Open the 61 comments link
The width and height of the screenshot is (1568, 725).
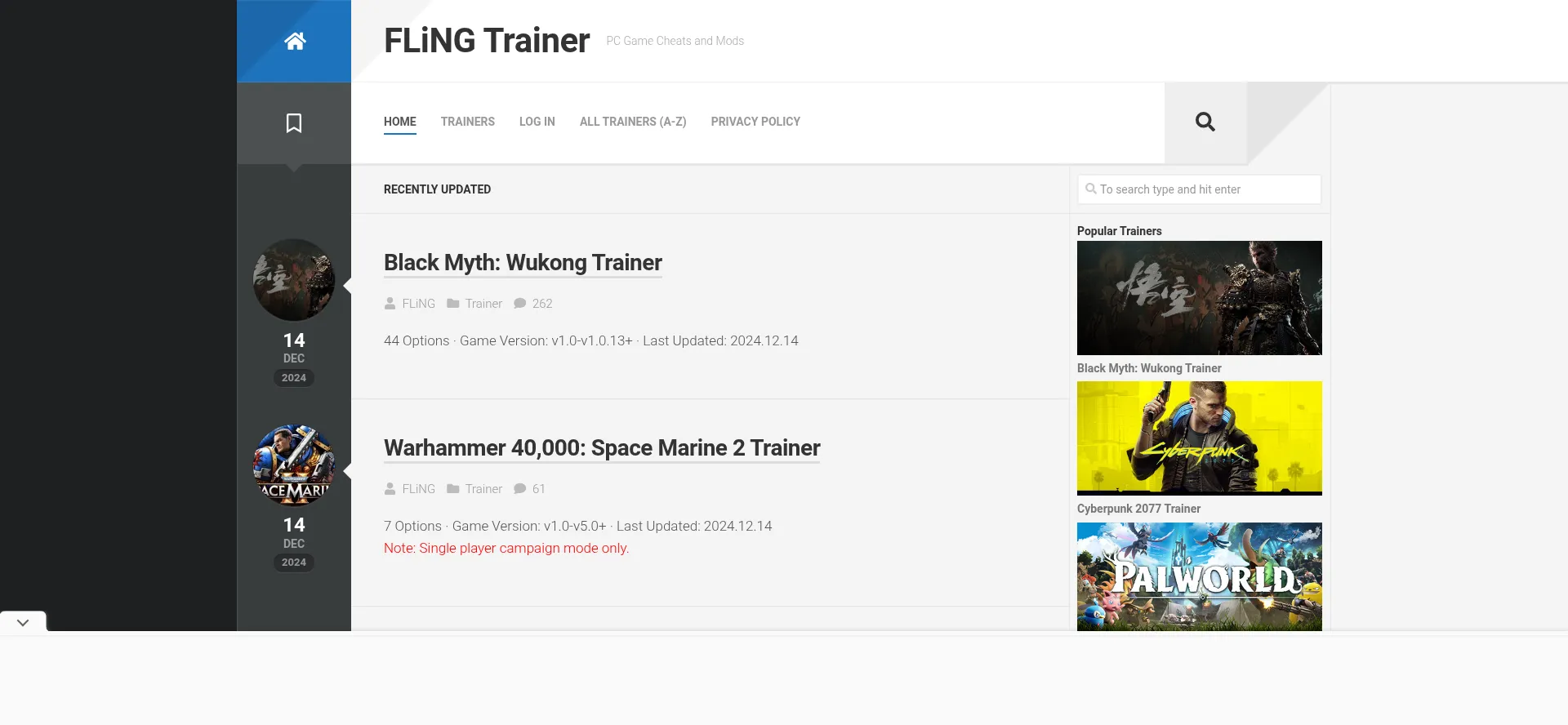point(539,489)
